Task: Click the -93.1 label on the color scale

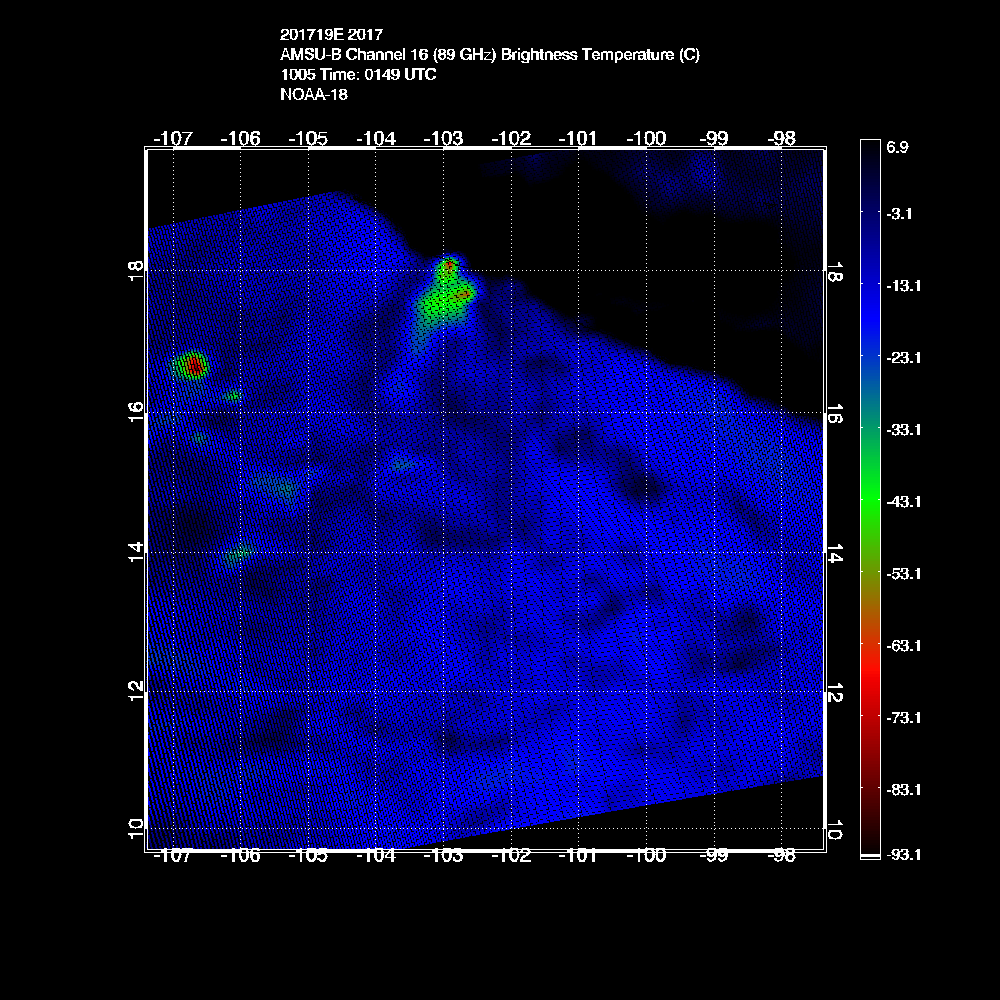Action: coord(902,854)
